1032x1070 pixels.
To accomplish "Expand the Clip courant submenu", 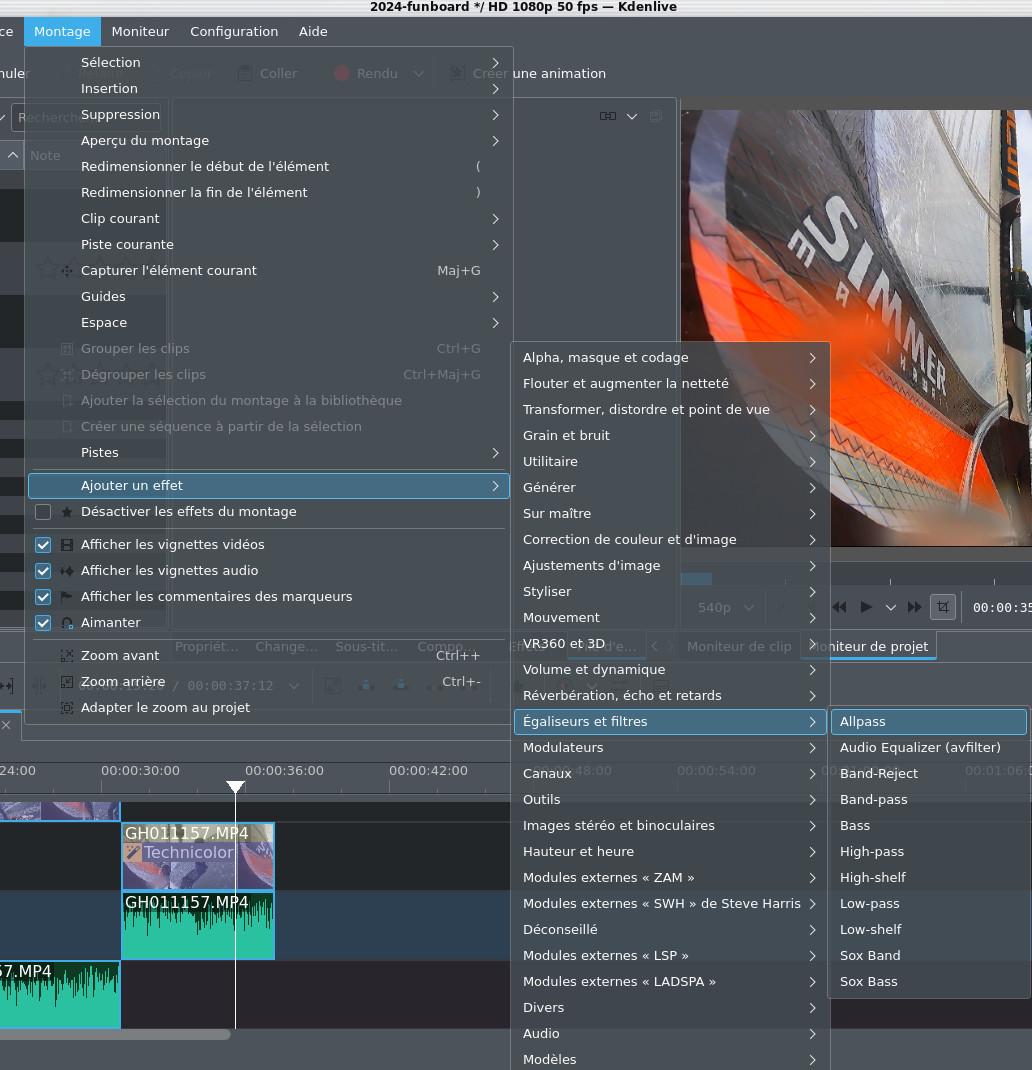I will coord(269,218).
